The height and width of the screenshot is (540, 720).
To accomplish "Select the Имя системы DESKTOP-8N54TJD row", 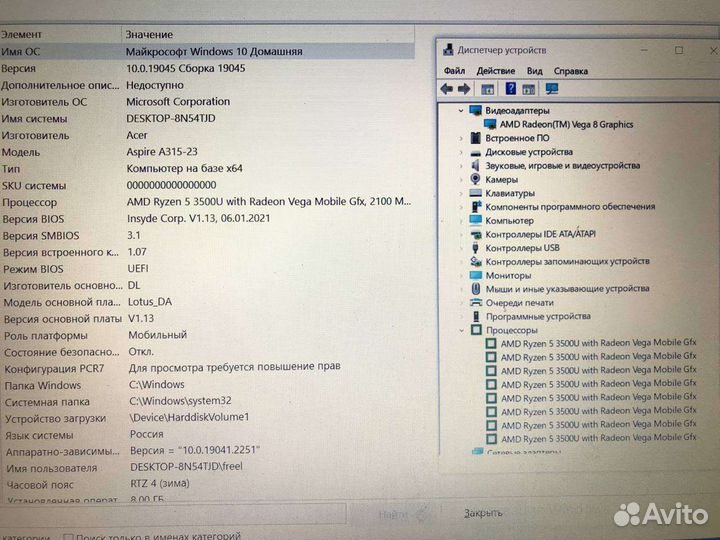I will 207,118.
